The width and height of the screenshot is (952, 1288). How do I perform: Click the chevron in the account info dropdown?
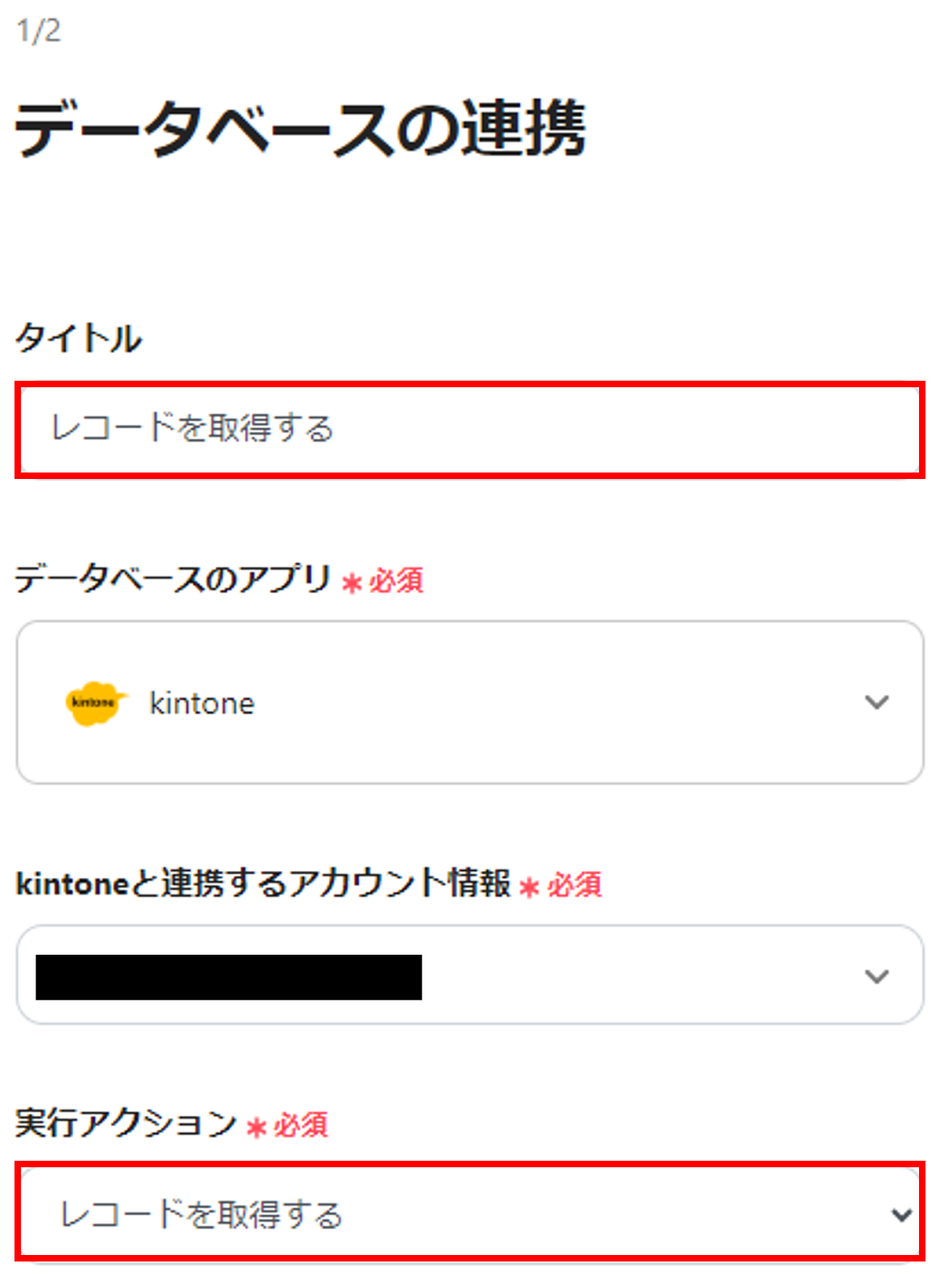pyautogui.click(x=876, y=976)
